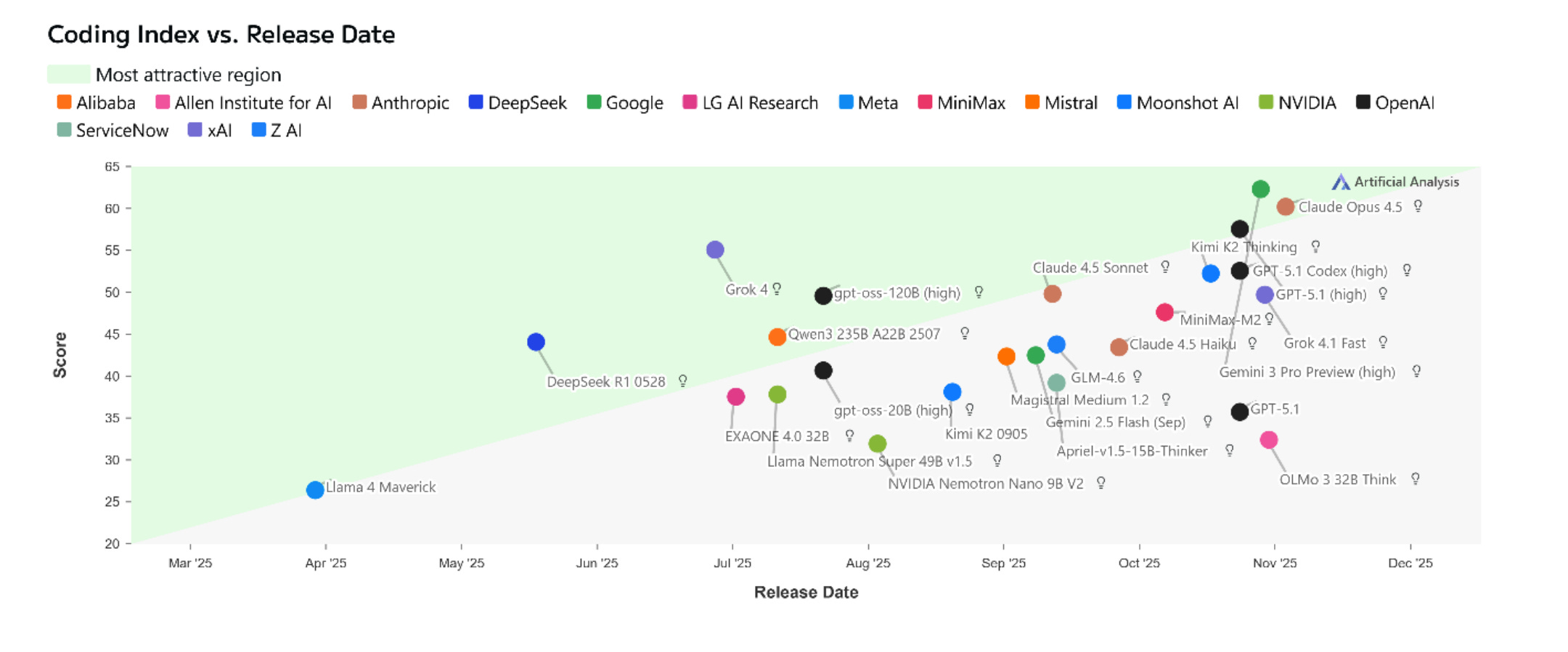Click the "Aug '25" x-axis tick label
Screen dimensions: 1568x652
868,563
